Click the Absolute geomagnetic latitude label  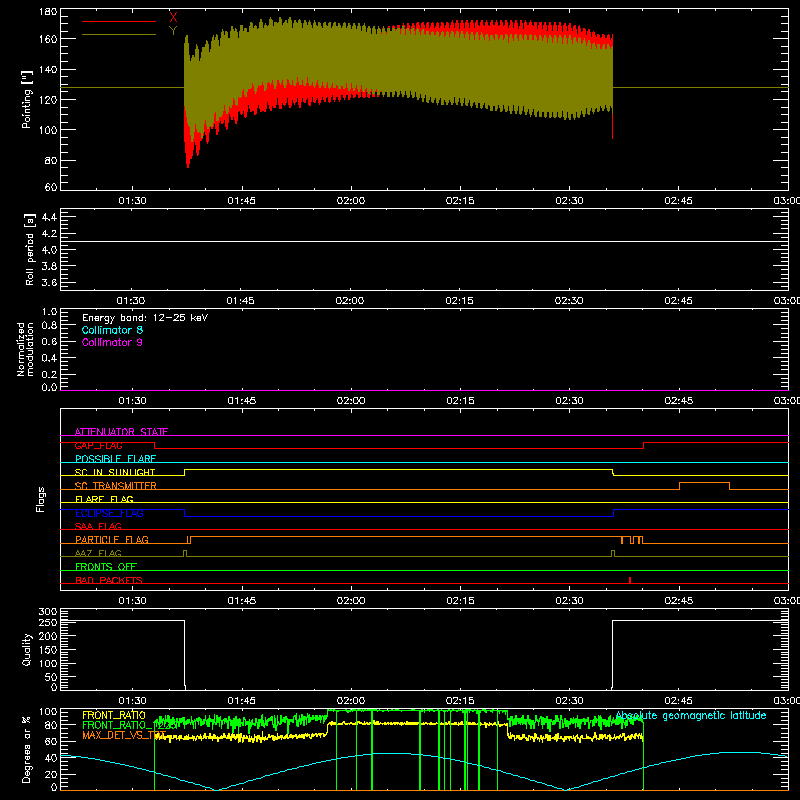tap(691, 716)
